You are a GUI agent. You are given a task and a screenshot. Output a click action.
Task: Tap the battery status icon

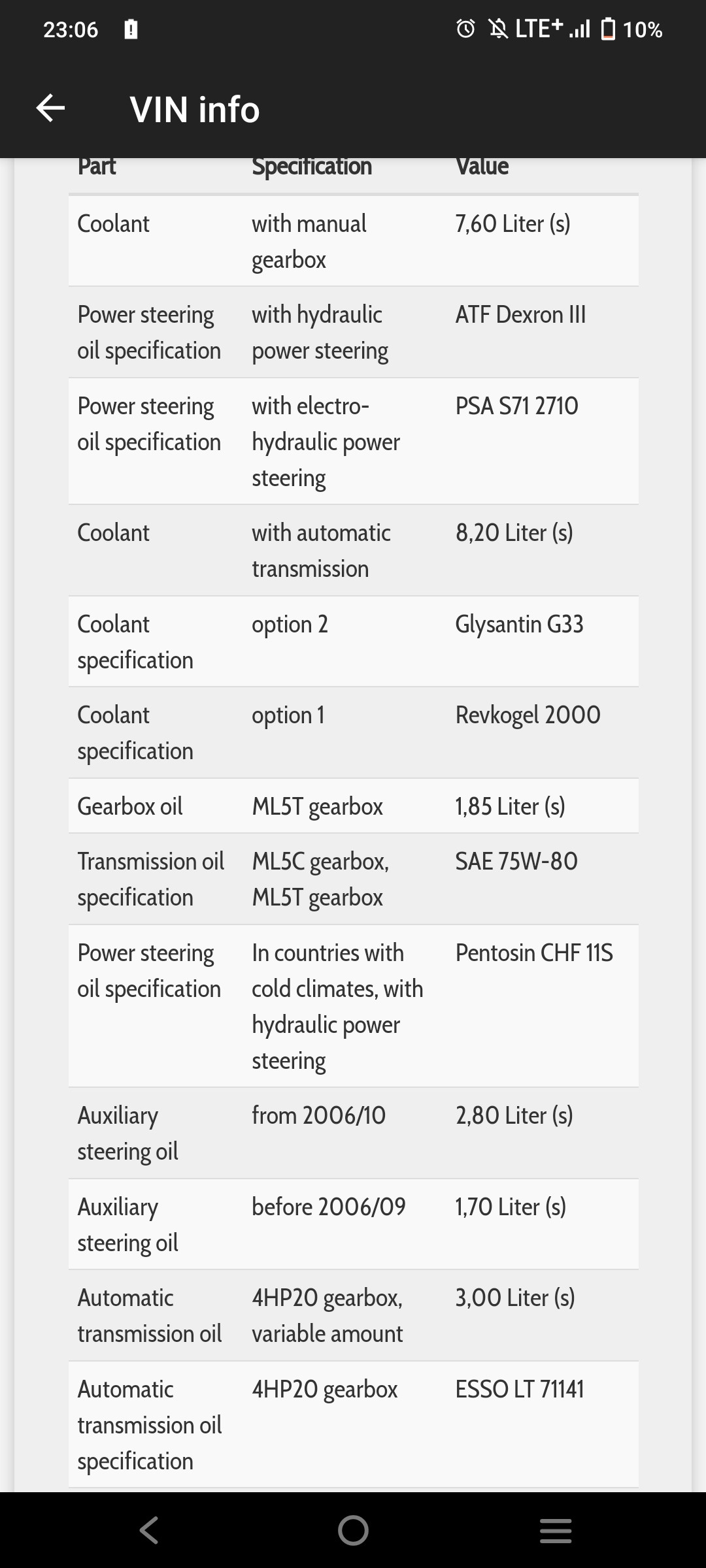coord(608,29)
